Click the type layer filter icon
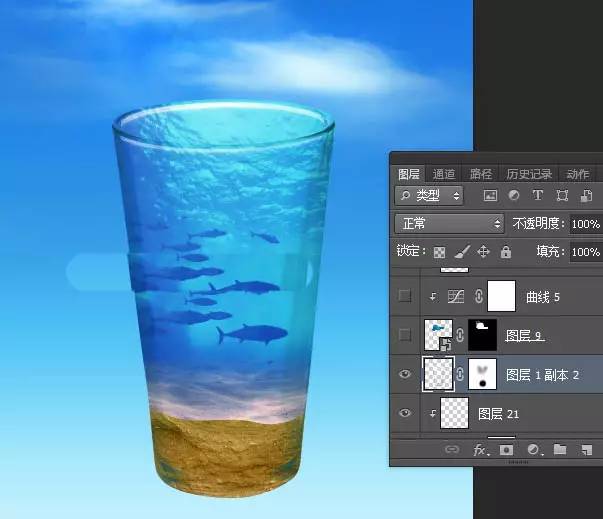 (x=538, y=196)
